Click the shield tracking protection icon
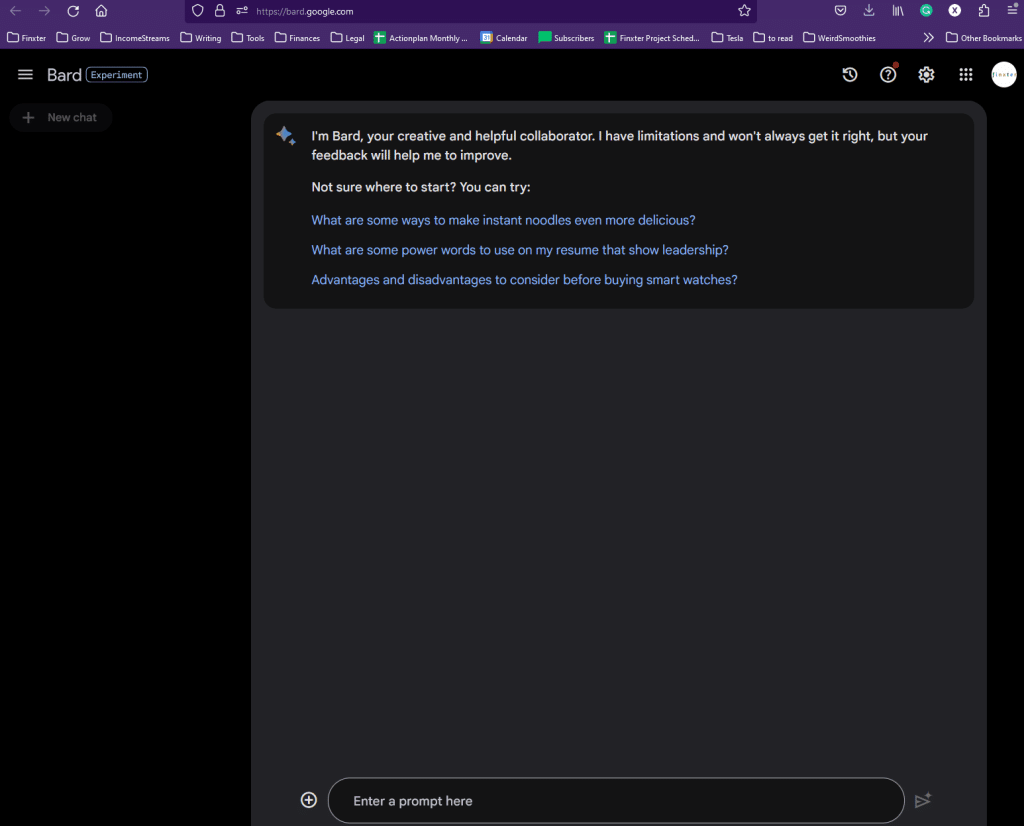Image resolution: width=1024 pixels, height=826 pixels. click(198, 10)
